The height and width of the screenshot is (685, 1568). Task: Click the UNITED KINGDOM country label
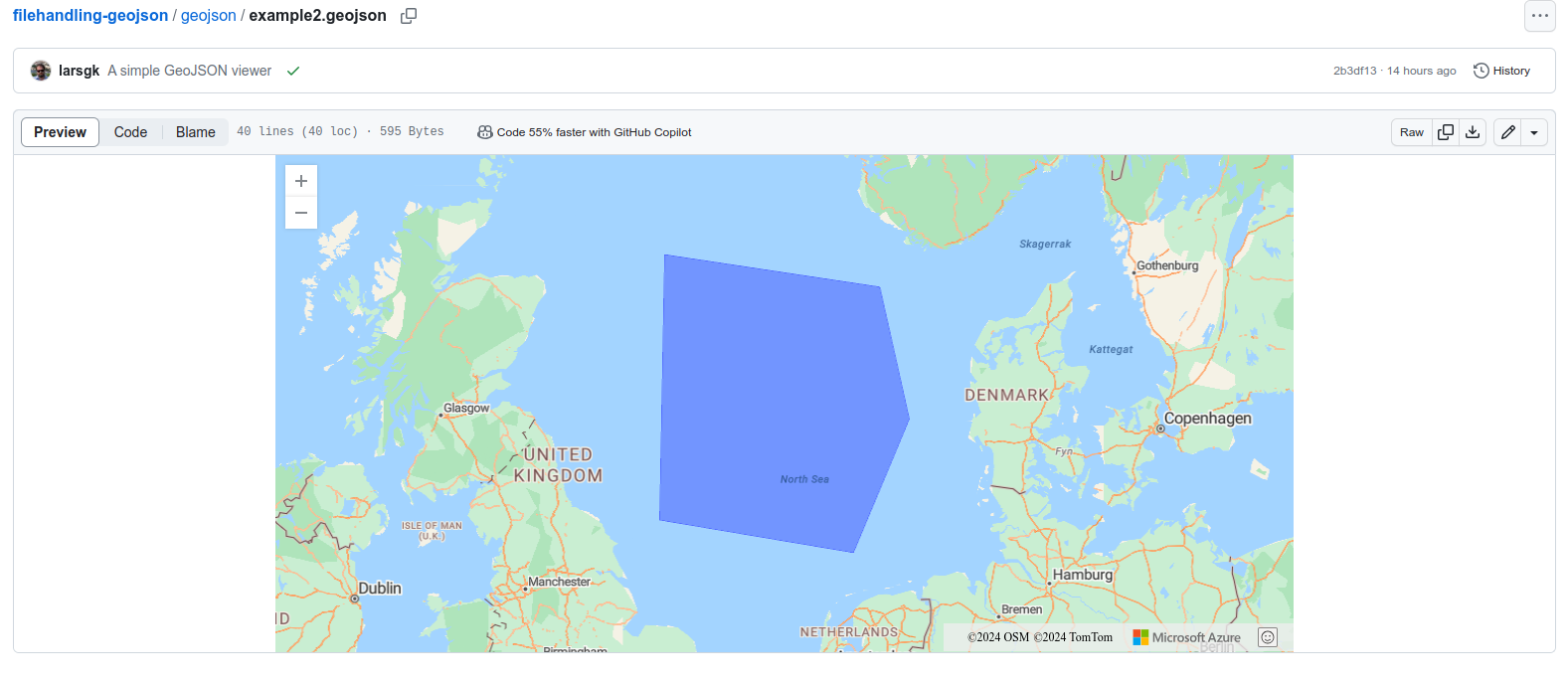tap(558, 465)
